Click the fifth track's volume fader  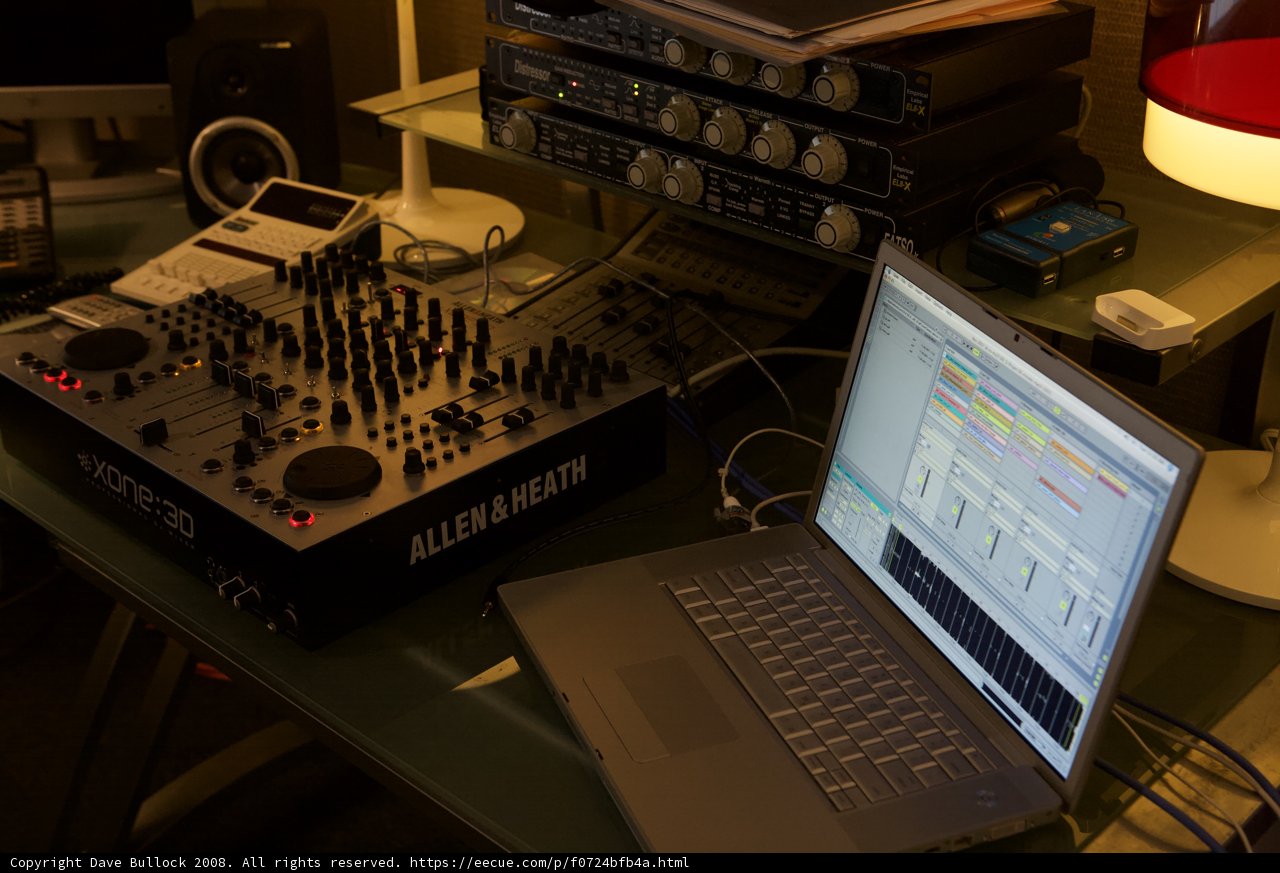(1069, 610)
